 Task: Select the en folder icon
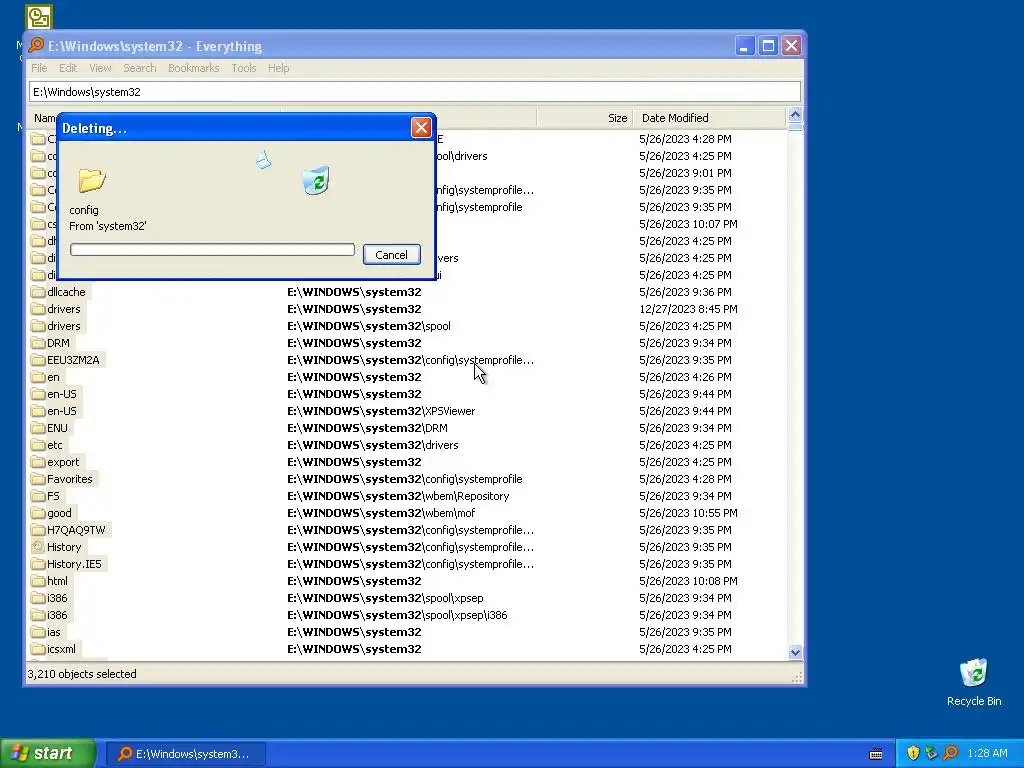click(x=38, y=377)
